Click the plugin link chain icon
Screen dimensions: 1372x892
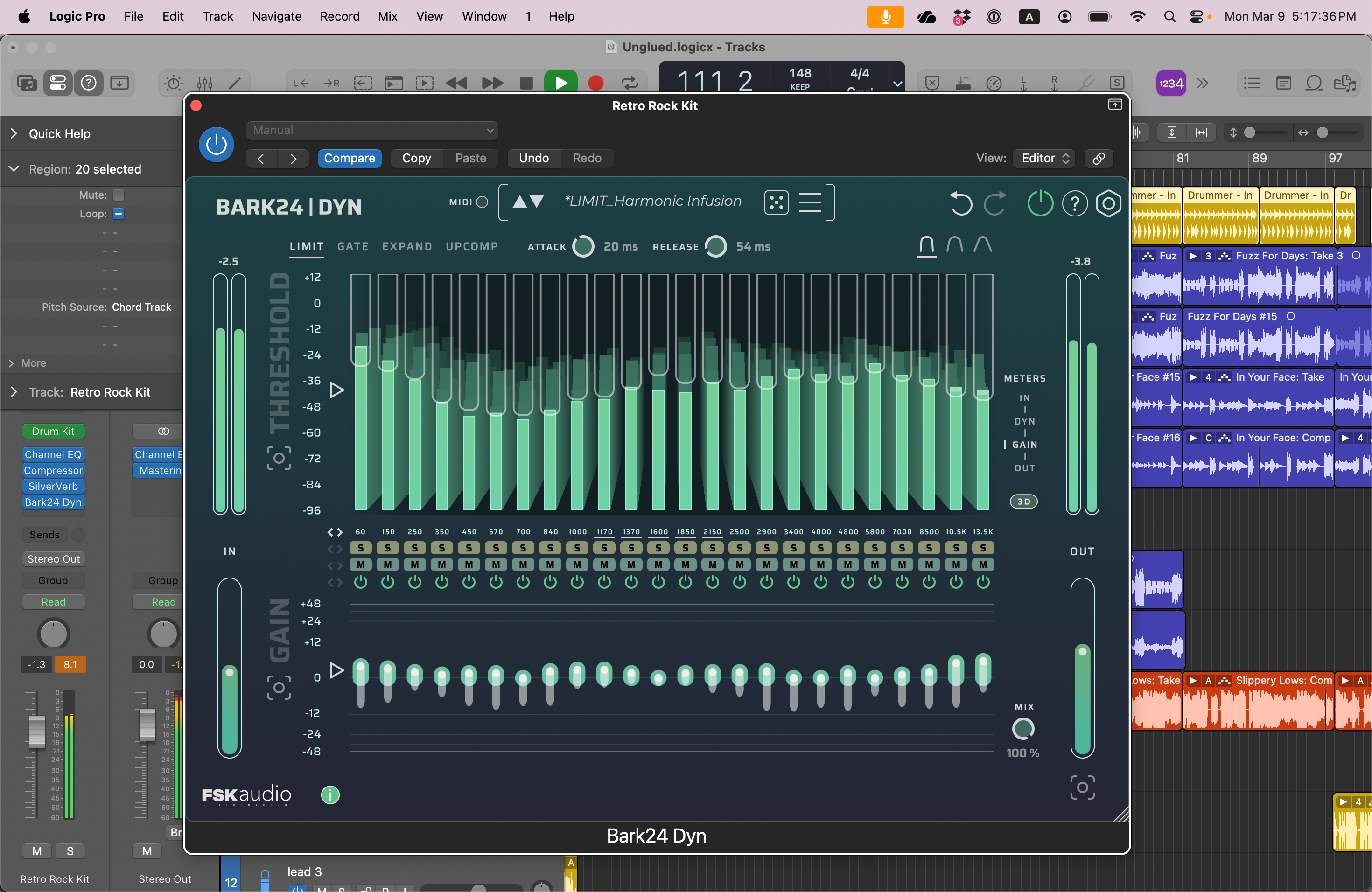[x=1099, y=159]
